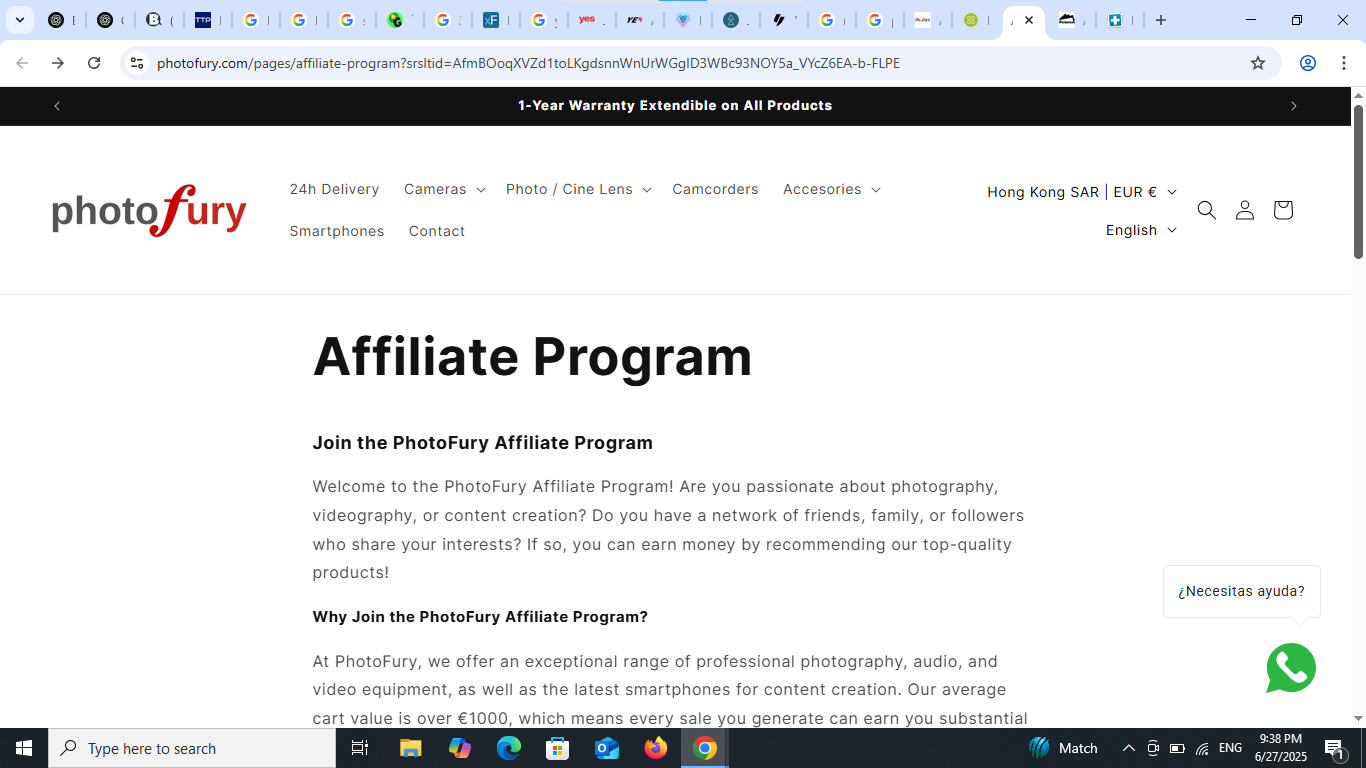This screenshot has width=1366, height=768.
Task: Click the '1-Year Warranty Extendible' announcement text
Action: coord(675,106)
